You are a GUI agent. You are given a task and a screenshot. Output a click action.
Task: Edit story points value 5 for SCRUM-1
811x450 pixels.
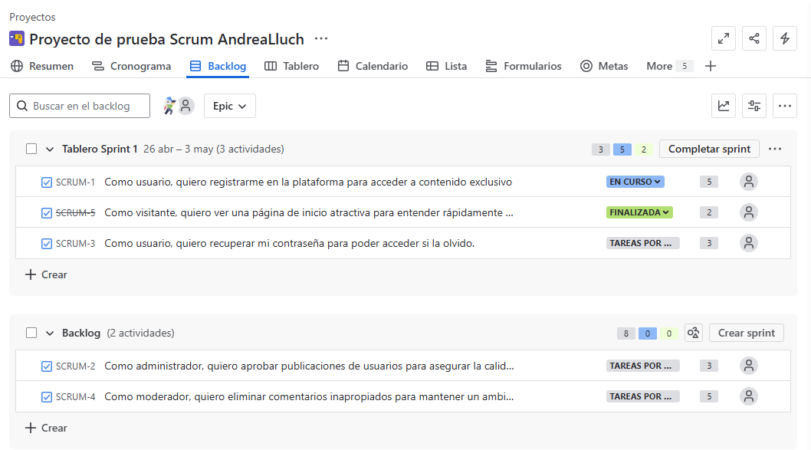tap(709, 182)
